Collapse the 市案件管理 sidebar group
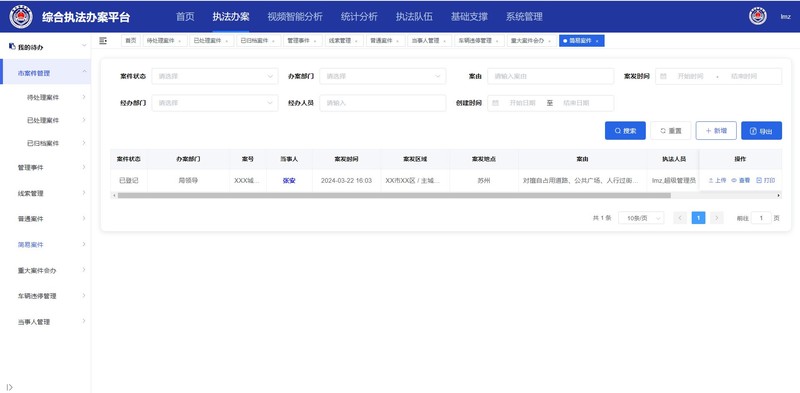 click(x=84, y=72)
